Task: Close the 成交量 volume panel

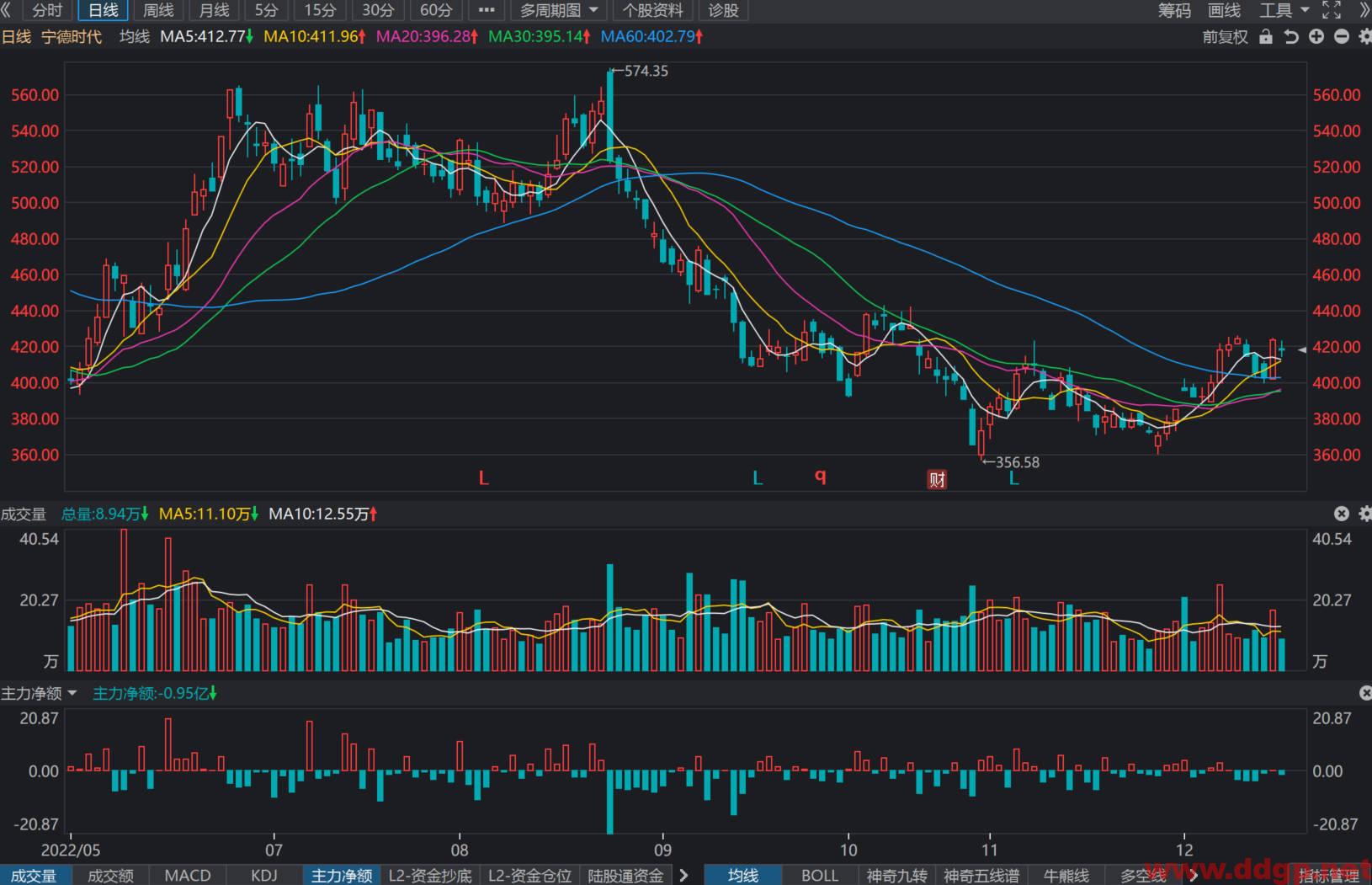Action: click(1342, 514)
